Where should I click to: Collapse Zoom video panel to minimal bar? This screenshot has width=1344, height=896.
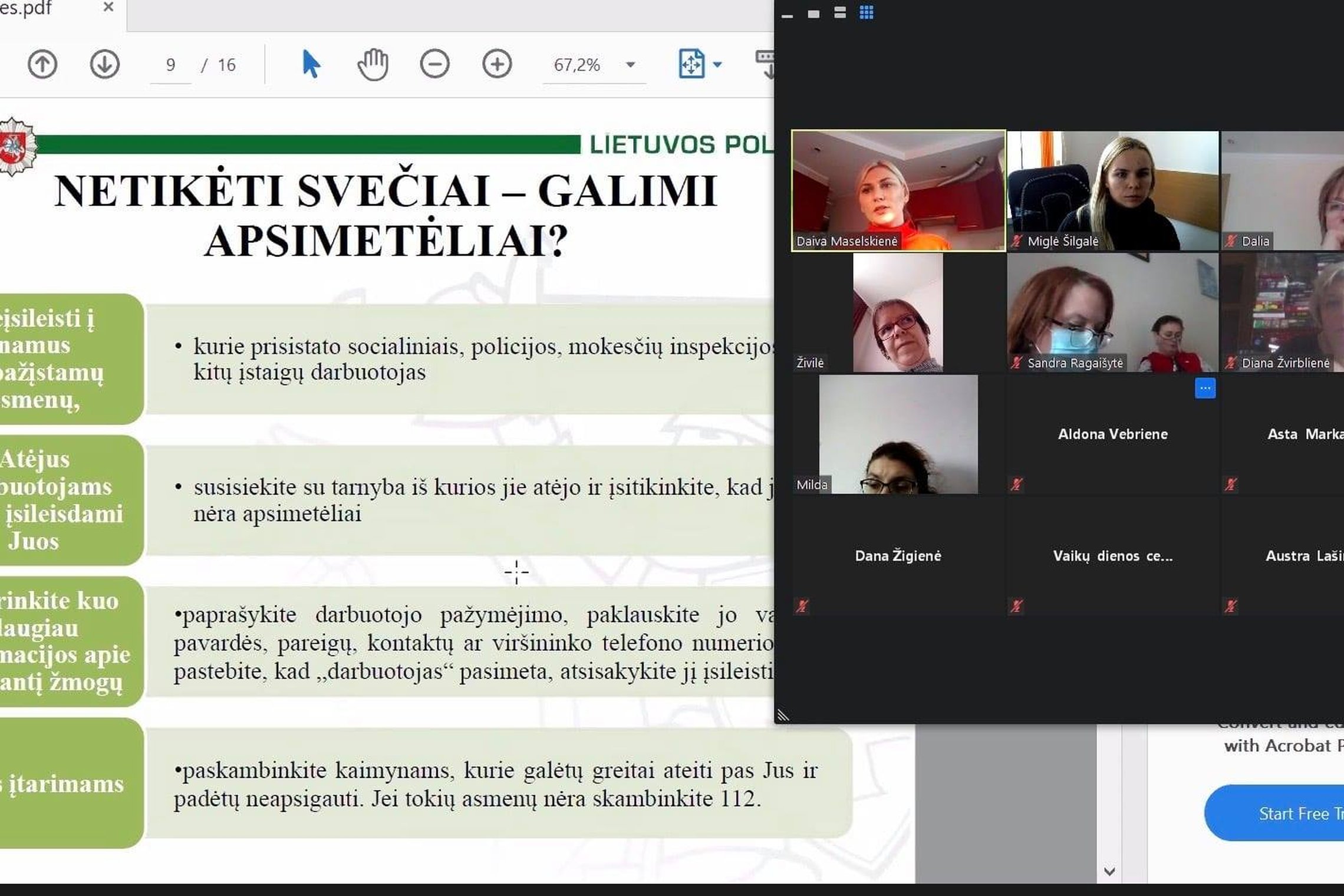tap(787, 17)
